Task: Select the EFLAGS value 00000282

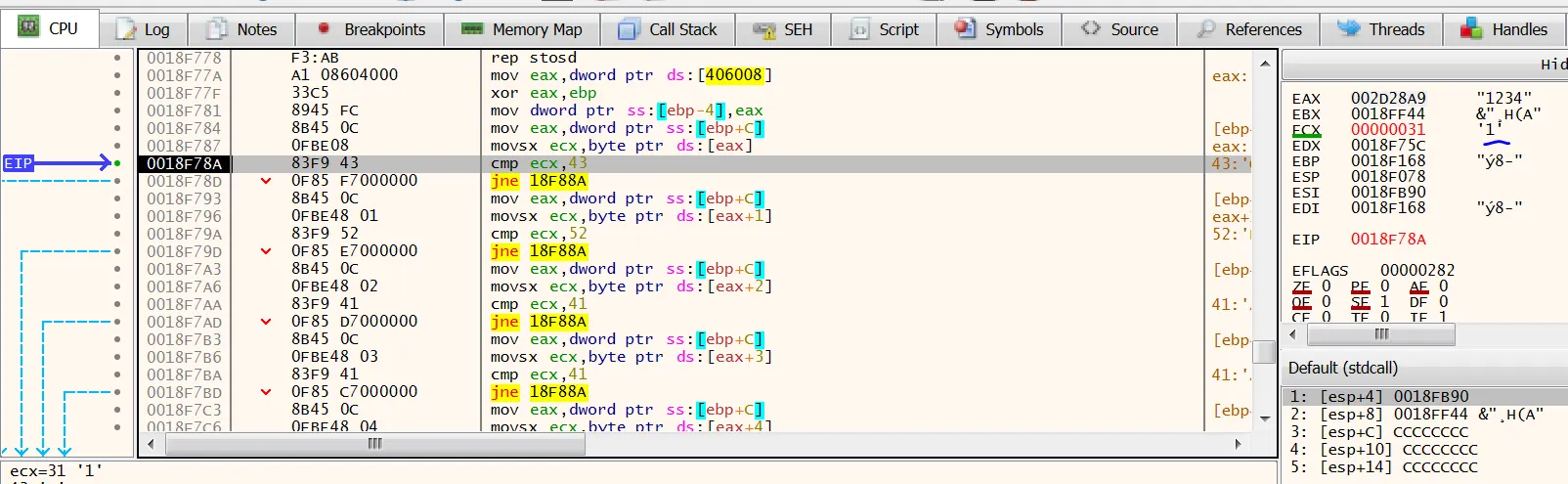Action: click(x=1417, y=271)
